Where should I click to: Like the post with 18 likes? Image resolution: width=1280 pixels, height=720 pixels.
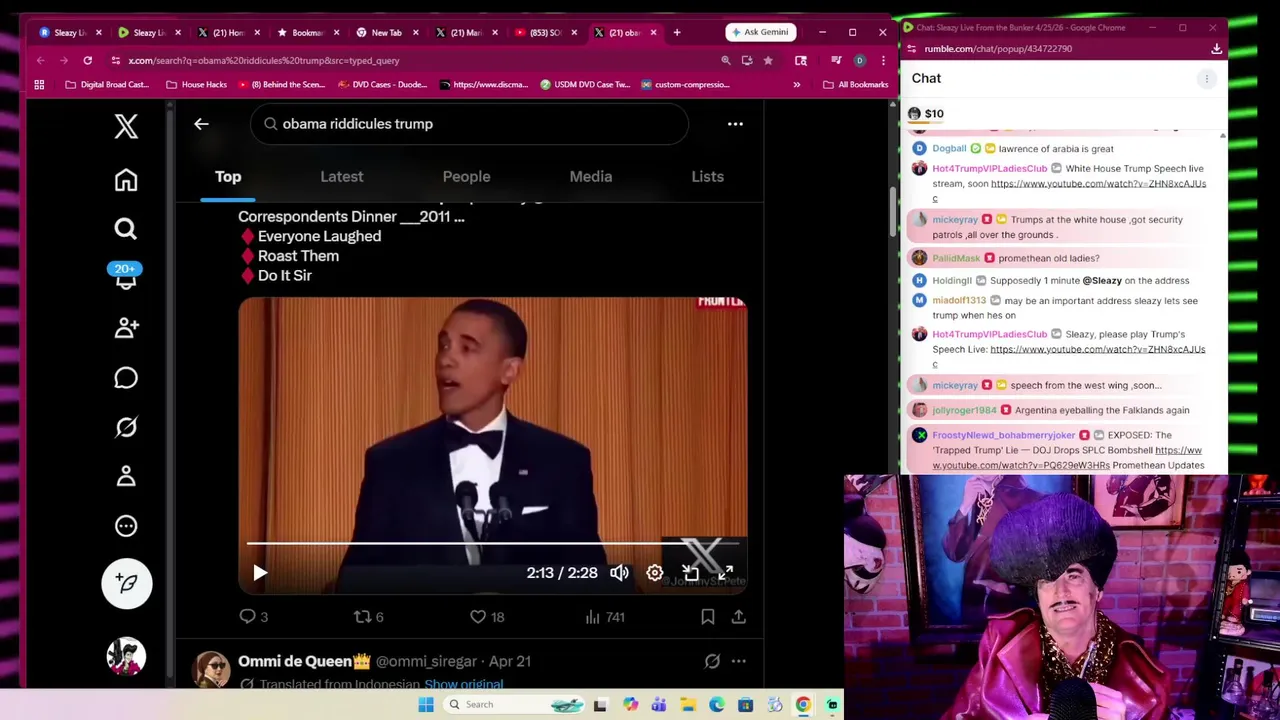tap(487, 617)
